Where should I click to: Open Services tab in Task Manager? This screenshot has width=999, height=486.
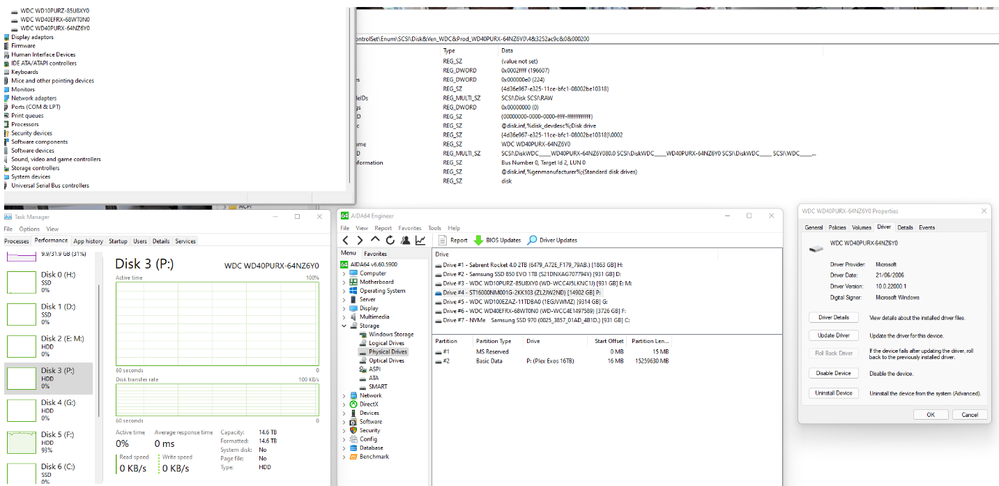tap(185, 241)
